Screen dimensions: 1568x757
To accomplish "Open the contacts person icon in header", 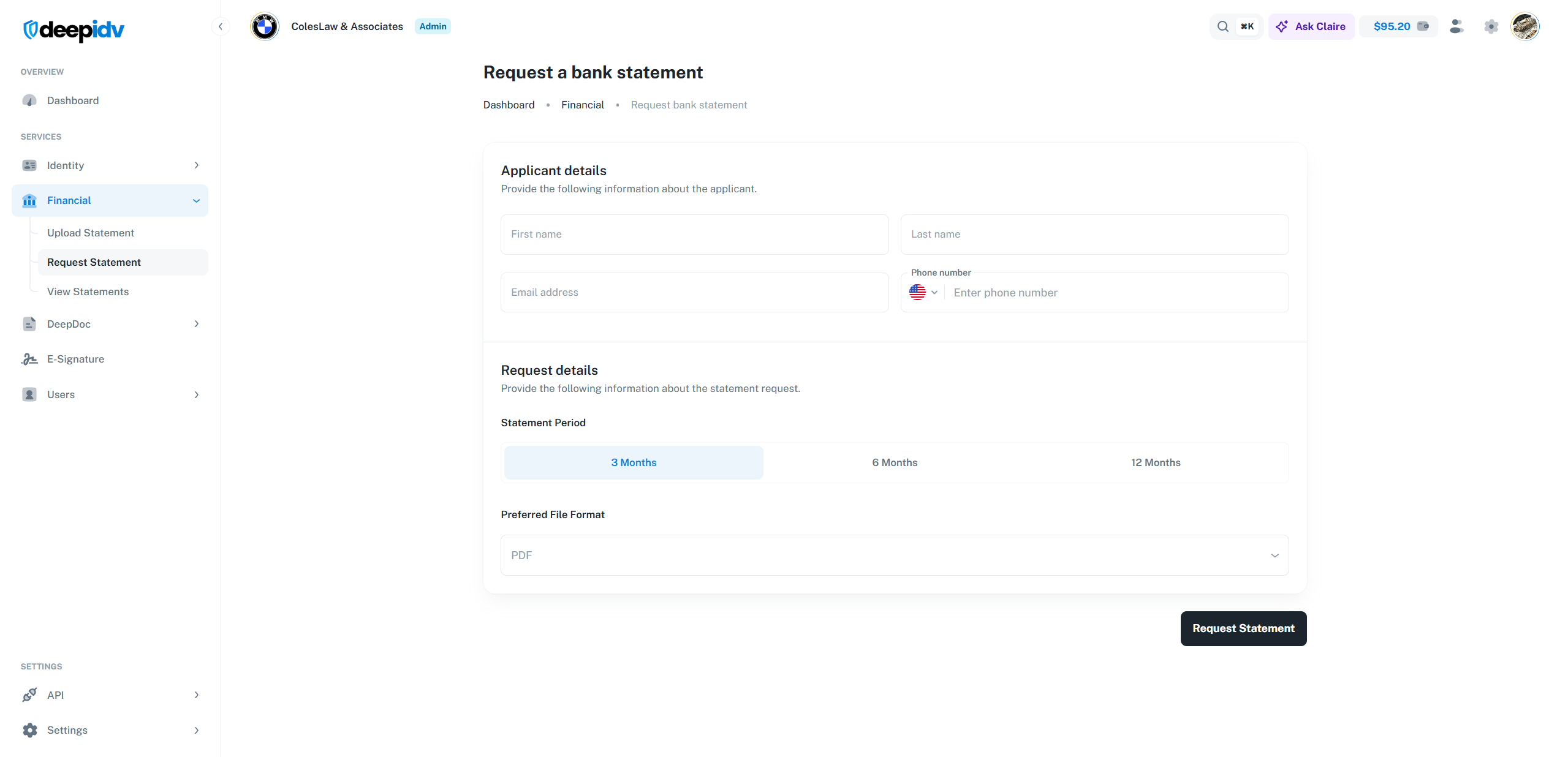I will [x=1456, y=26].
